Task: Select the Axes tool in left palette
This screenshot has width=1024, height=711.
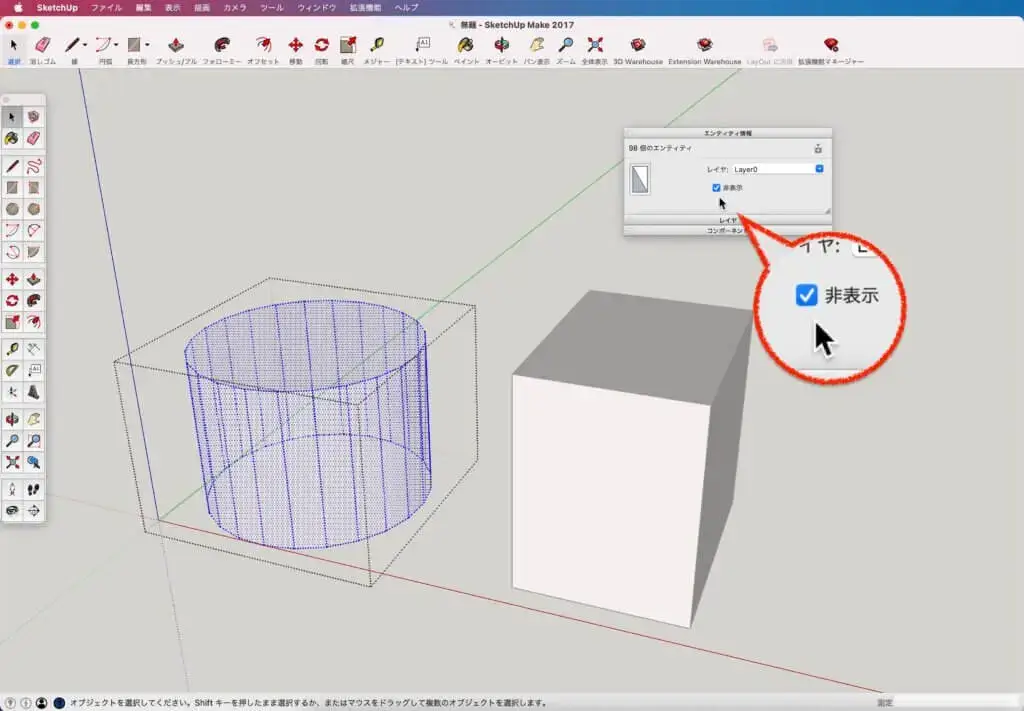Action: pyautogui.click(x=12, y=392)
